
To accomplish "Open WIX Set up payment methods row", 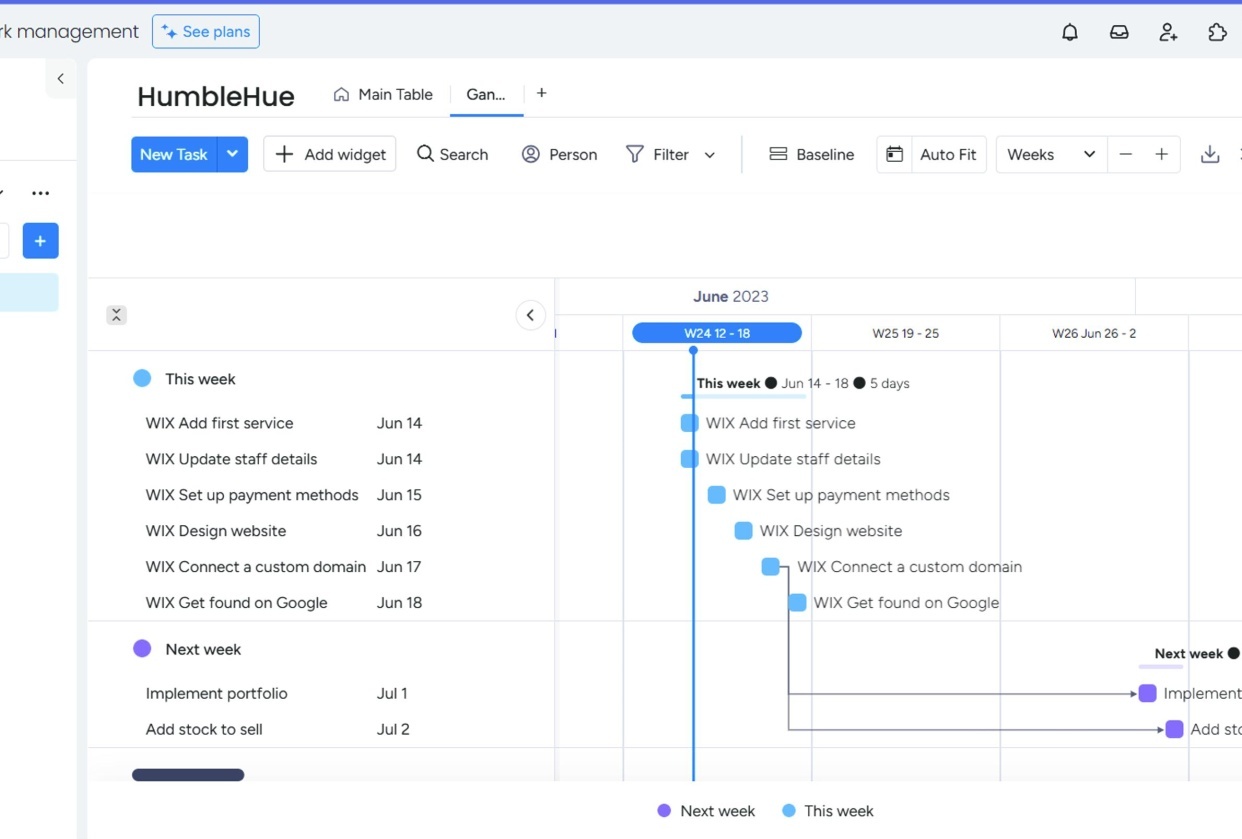I will (x=252, y=495).
